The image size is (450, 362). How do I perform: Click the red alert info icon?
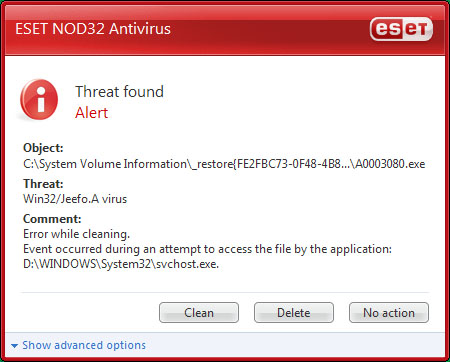point(39,99)
